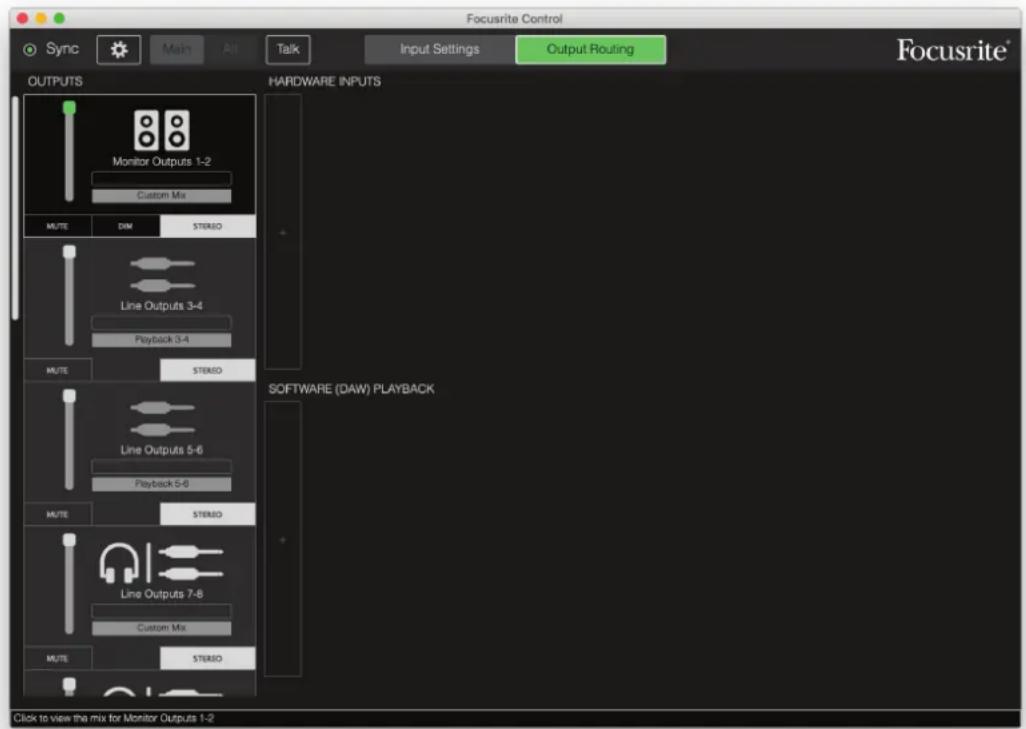Mute Line Outputs 7-8

58,658
